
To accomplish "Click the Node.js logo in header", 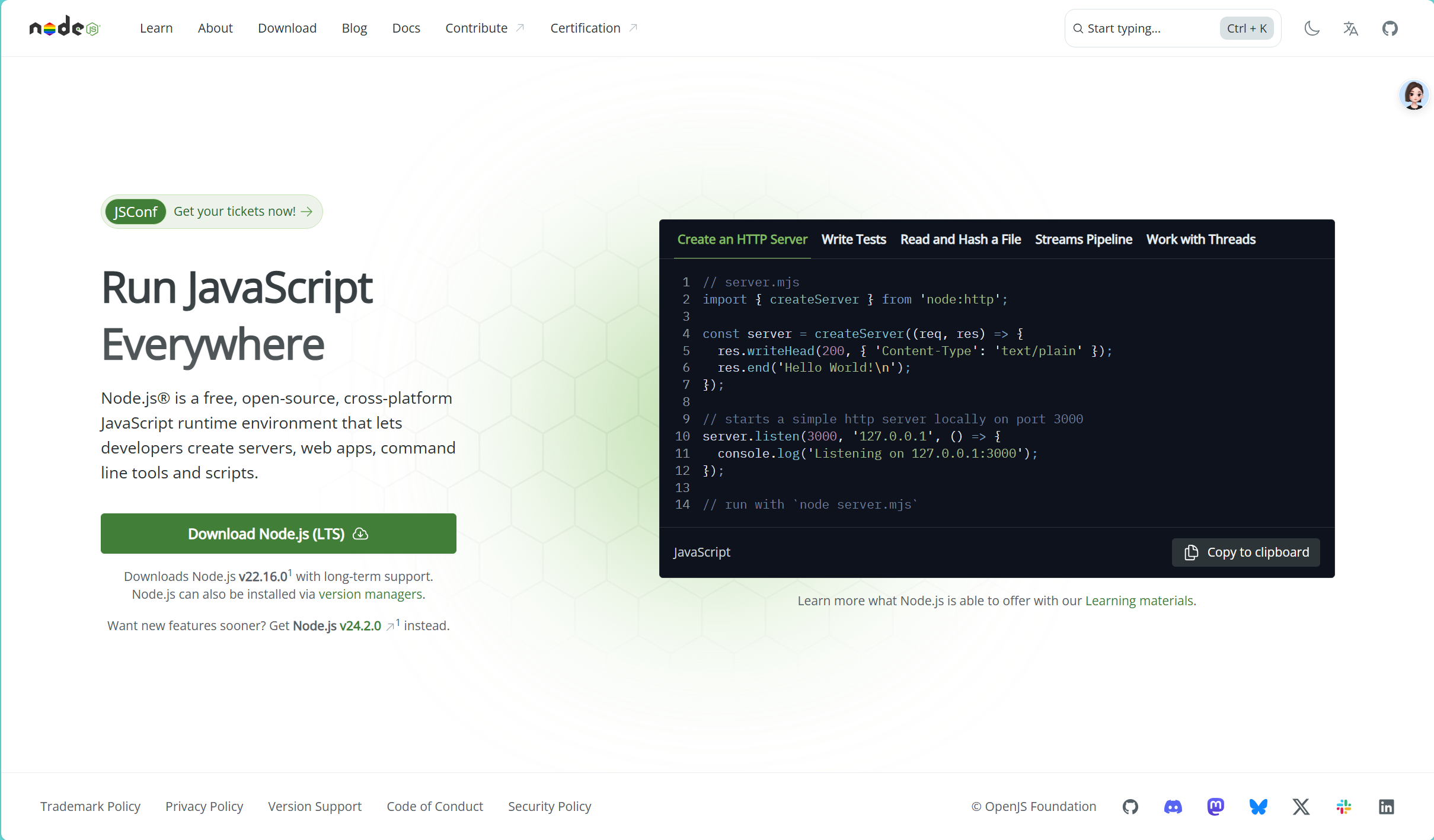I will 65,27.
